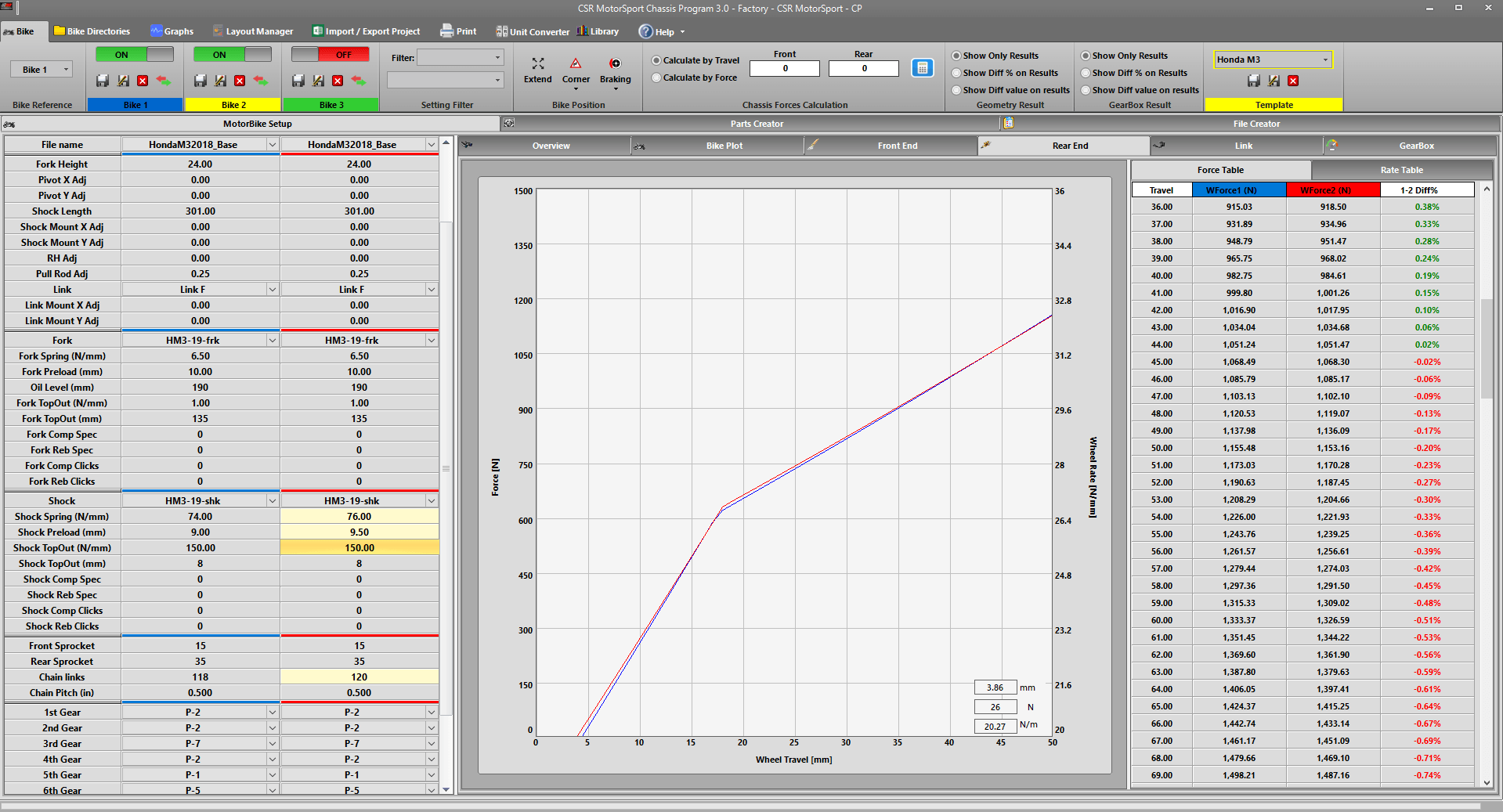Open the Unit Converter

[x=533, y=32]
